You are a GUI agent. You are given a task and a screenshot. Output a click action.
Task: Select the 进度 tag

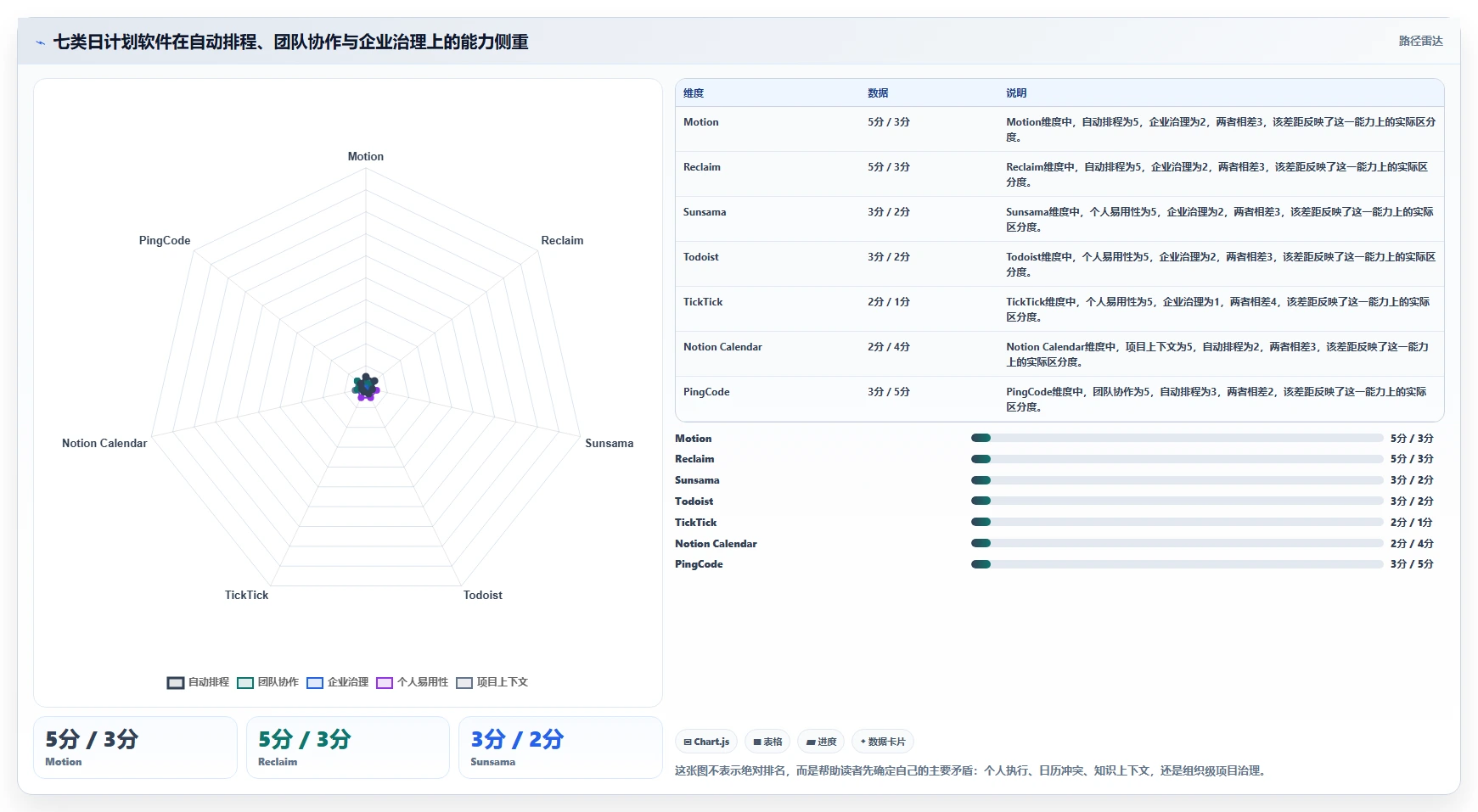click(821, 742)
